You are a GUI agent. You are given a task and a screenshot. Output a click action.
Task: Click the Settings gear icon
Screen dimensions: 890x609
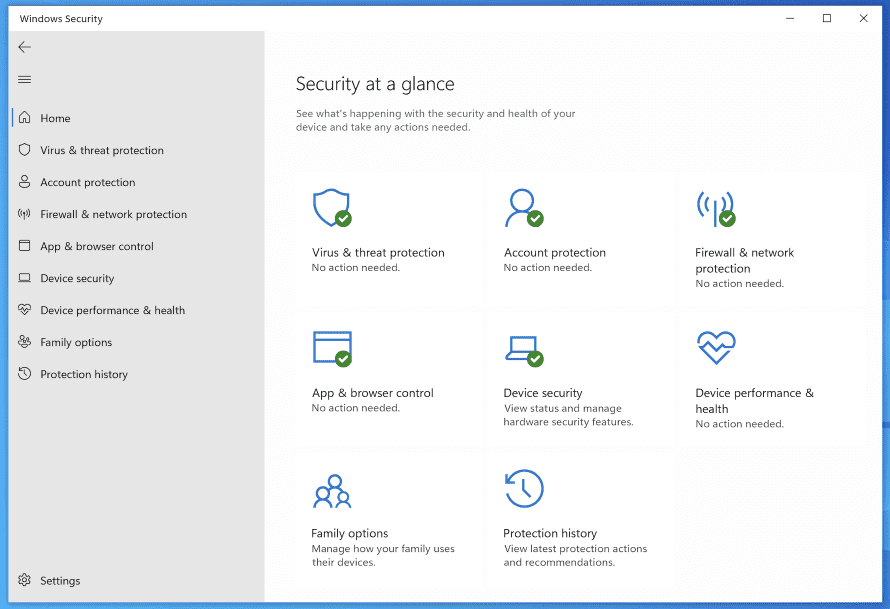[x=24, y=580]
